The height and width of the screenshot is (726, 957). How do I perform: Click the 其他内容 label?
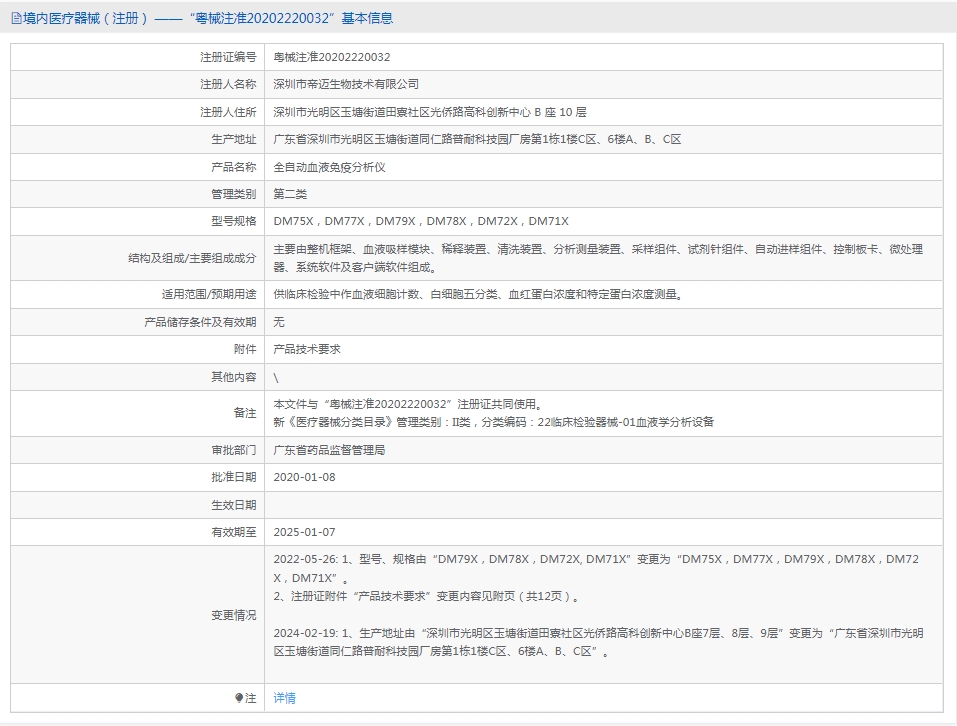click(234, 377)
